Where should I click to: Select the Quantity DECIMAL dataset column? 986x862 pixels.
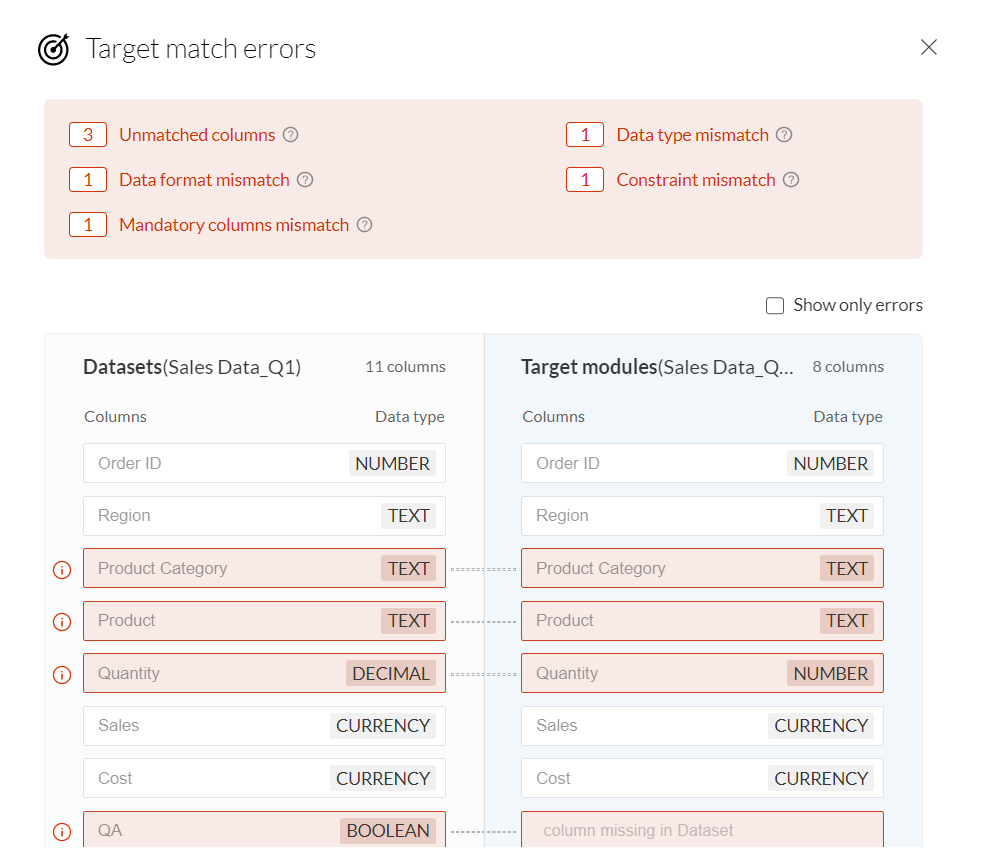[264, 673]
